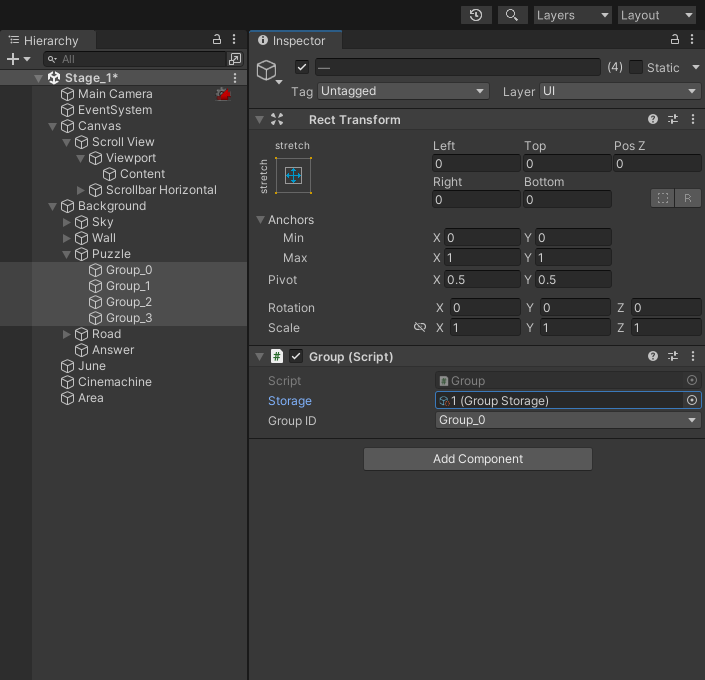This screenshot has width=705, height=680.
Task: Collapse the Scroll View foldout arrow
Action: pyautogui.click(x=67, y=143)
